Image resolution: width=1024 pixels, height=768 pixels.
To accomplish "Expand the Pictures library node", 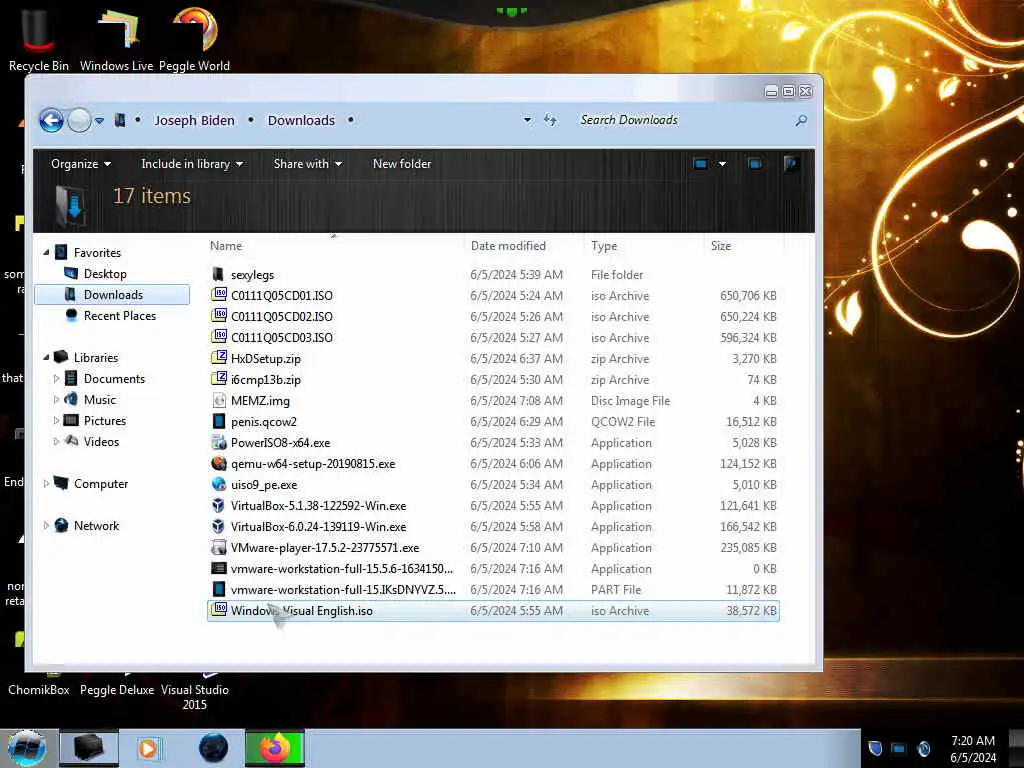I will pyautogui.click(x=56, y=421).
